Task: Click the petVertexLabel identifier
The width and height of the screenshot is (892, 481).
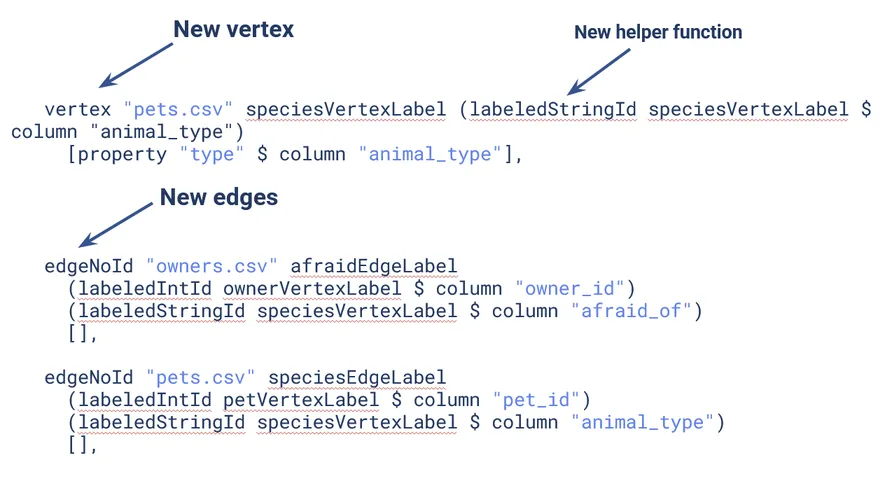Action: (x=300, y=400)
